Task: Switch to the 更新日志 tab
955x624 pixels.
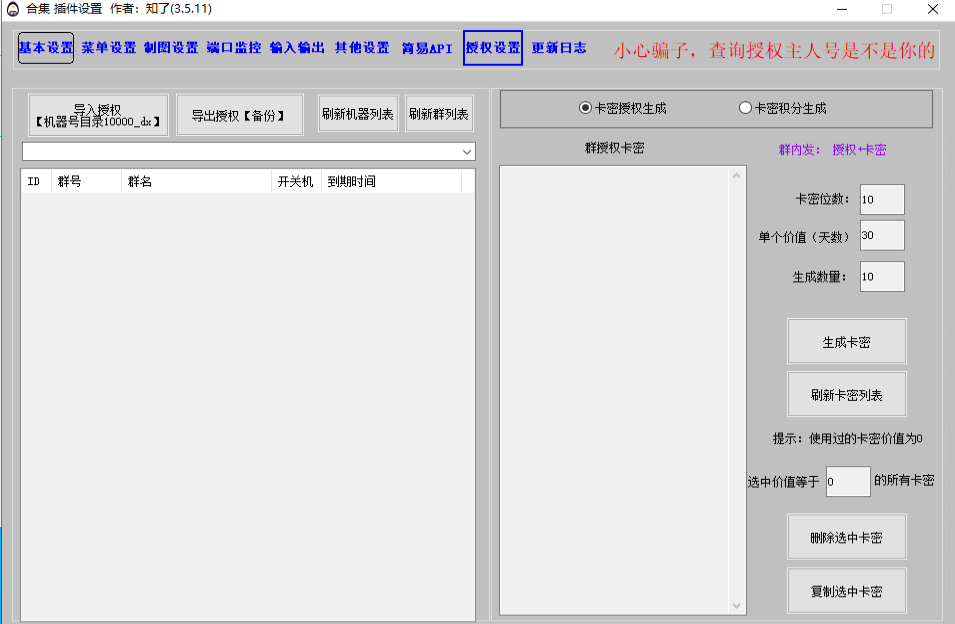Action: (559, 48)
